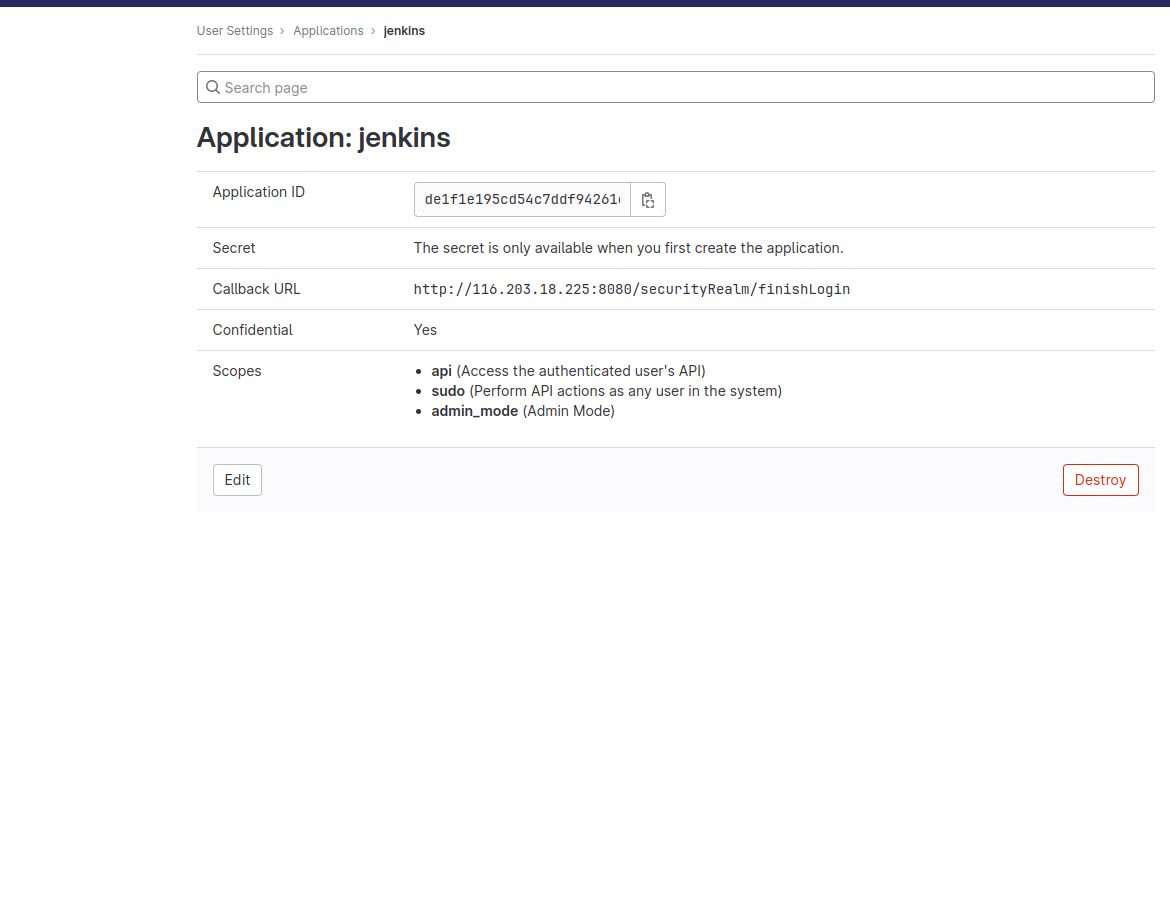The width and height of the screenshot is (1170, 908).
Task: Click the Scopes row label
Action: tap(237, 371)
